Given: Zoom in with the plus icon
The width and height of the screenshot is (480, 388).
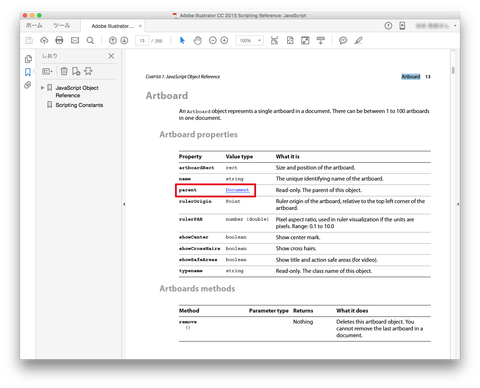Looking at the screenshot, I should (x=224, y=40).
